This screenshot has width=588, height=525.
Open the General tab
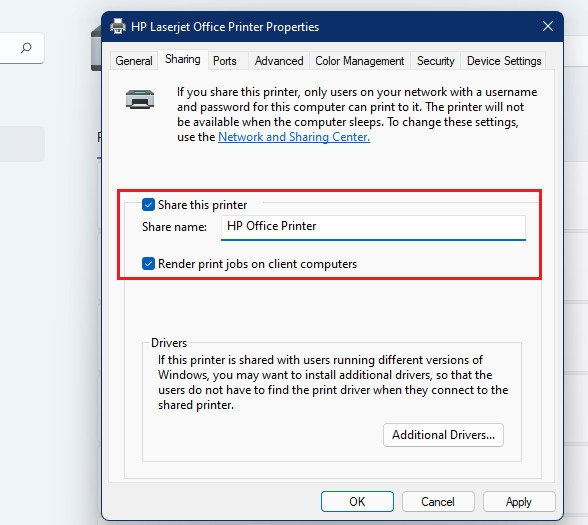point(134,61)
